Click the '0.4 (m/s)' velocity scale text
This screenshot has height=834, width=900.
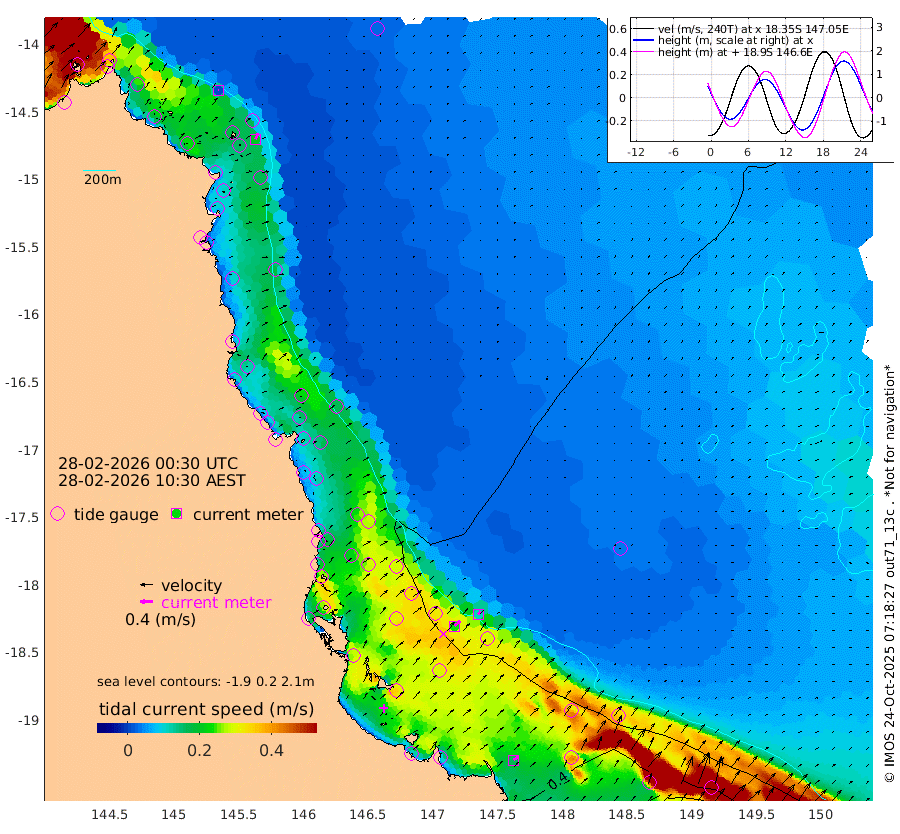click(161, 619)
